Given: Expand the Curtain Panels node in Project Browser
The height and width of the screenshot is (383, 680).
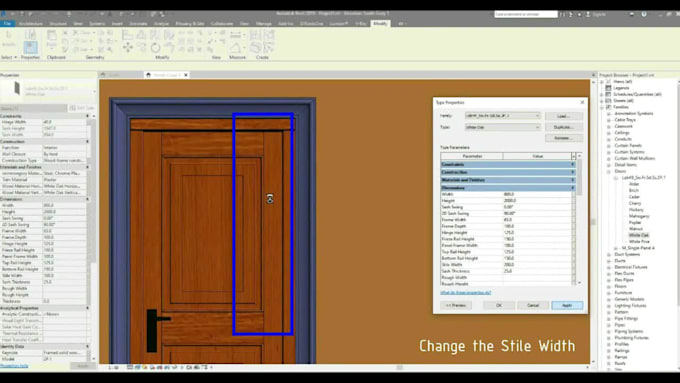Looking at the screenshot, I should (x=609, y=145).
